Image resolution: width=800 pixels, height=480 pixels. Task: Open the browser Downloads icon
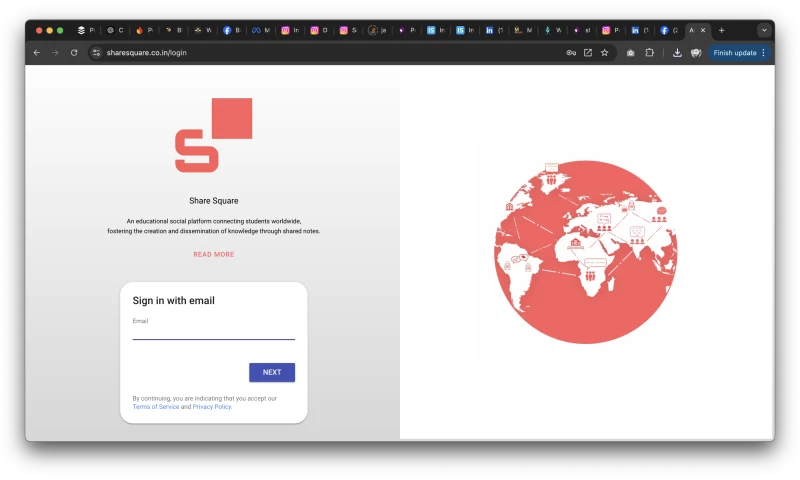tap(677, 52)
